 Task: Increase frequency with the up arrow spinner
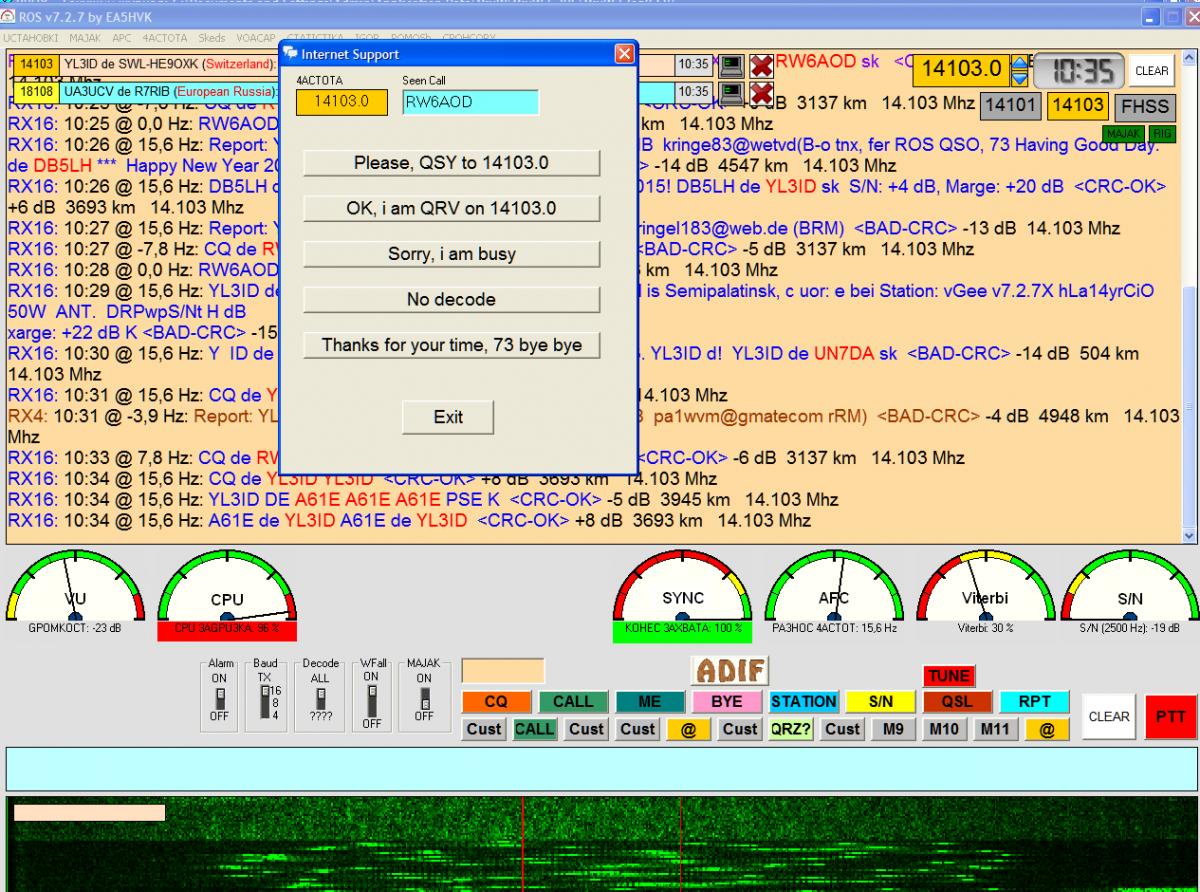[1018, 63]
